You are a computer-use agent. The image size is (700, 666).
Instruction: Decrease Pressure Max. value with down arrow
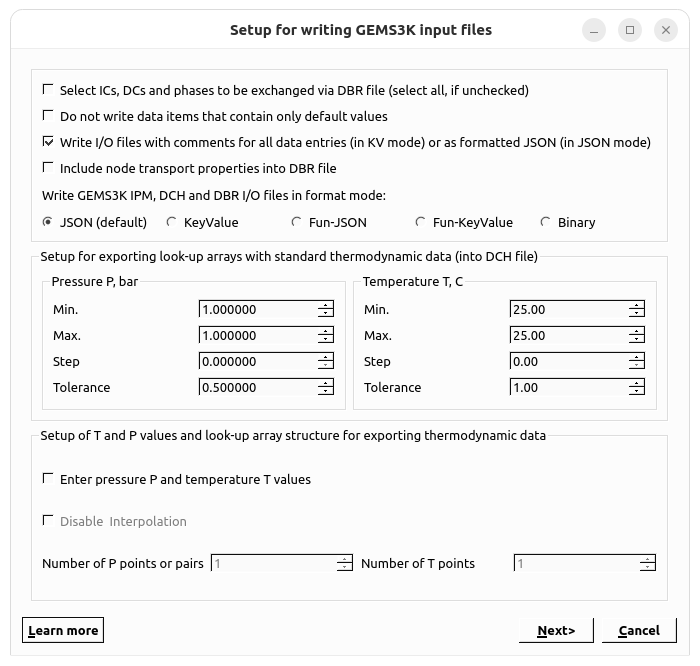tap(325, 339)
